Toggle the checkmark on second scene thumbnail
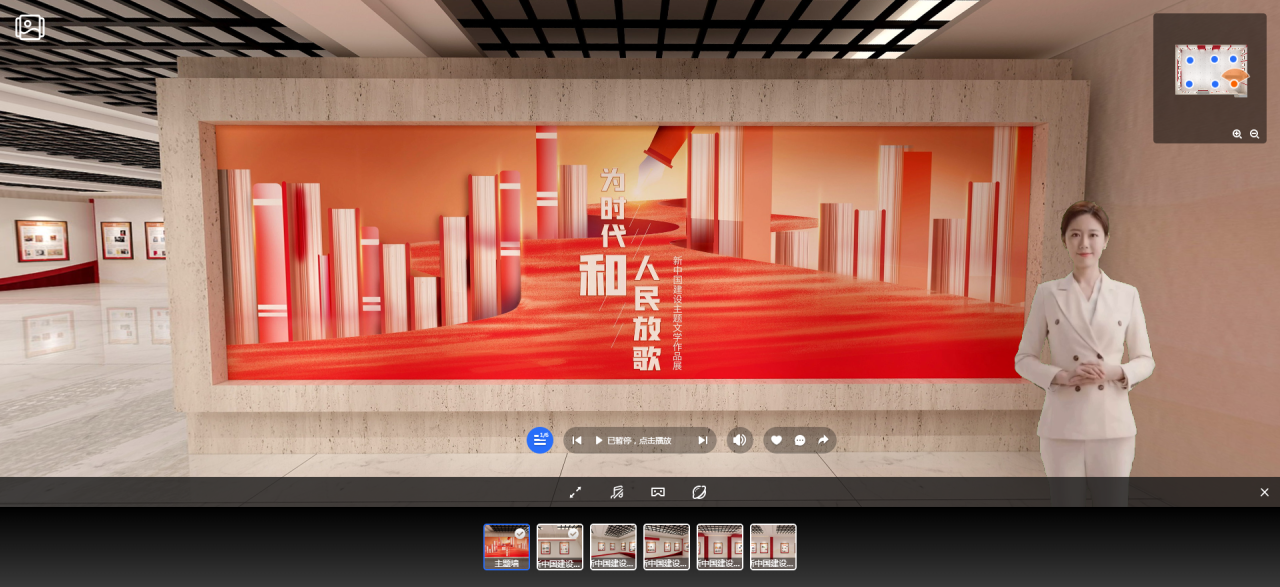This screenshot has height=587, width=1280. click(x=573, y=533)
